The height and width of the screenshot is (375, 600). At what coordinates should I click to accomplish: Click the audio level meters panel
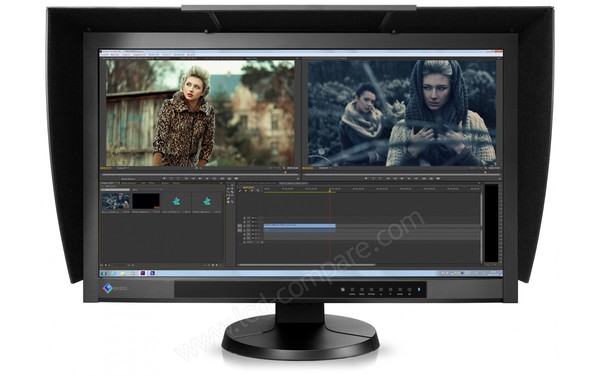(x=492, y=223)
